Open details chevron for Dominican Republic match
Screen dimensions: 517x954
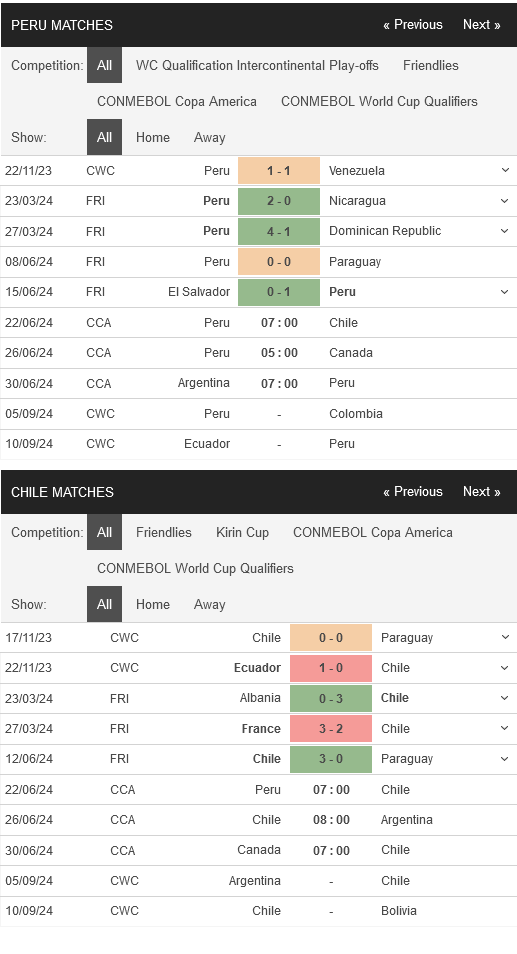click(x=505, y=231)
